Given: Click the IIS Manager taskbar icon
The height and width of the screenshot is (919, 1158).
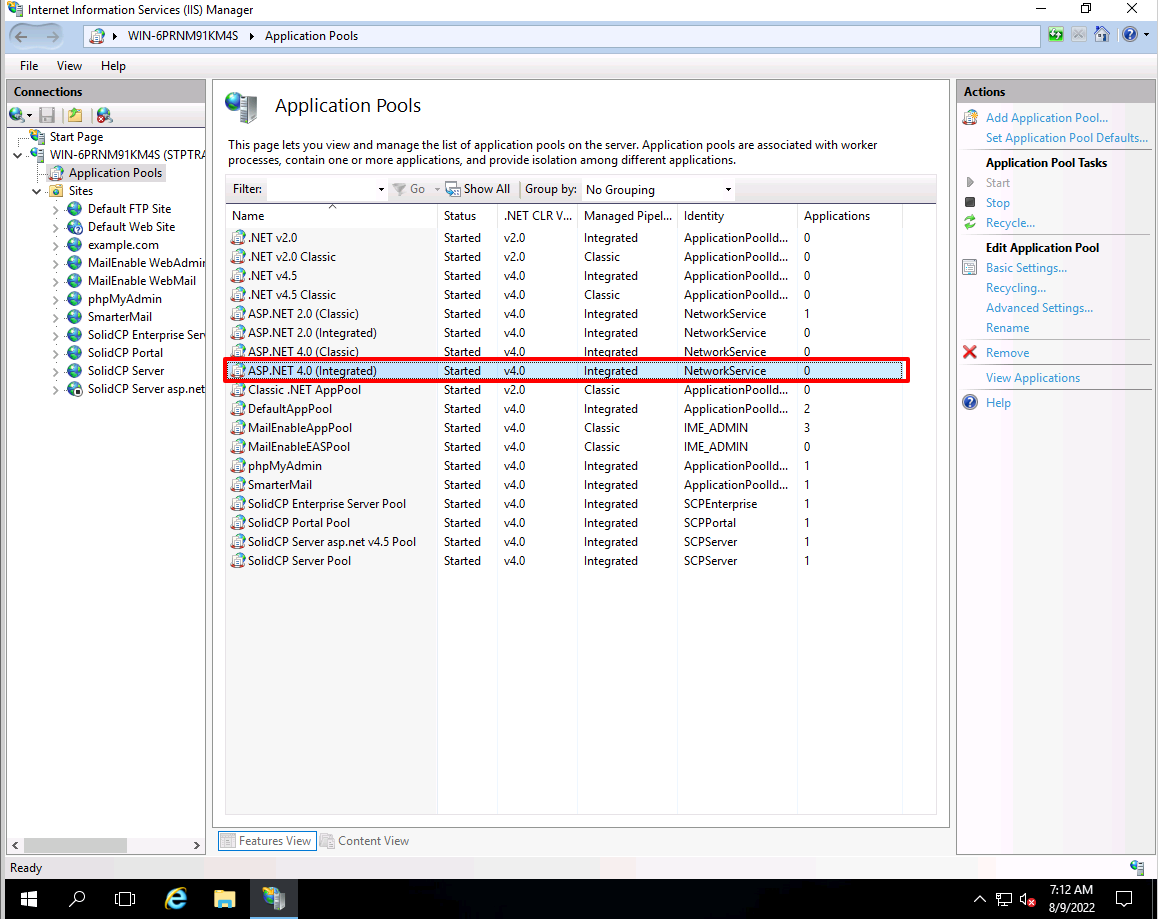Looking at the screenshot, I should (274, 899).
